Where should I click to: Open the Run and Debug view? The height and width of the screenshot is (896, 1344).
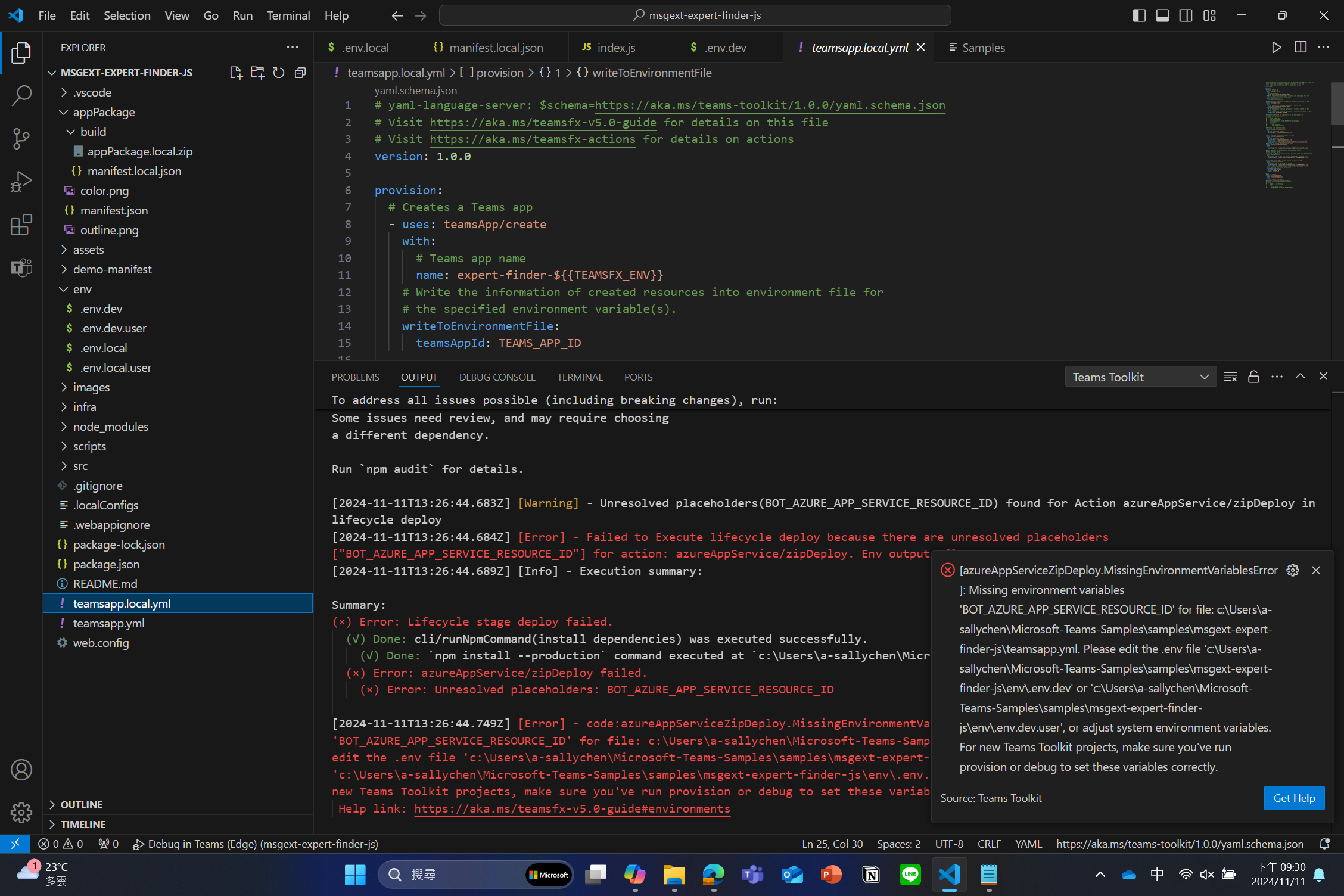[x=21, y=182]
